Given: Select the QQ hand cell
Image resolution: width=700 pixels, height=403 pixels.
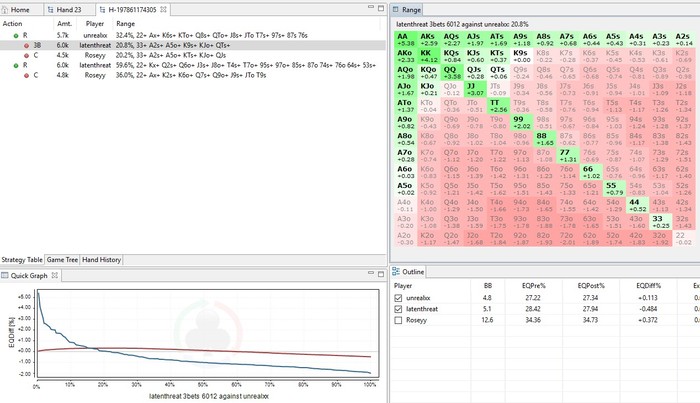Looking at the screenshot, I should click(x=452, y=73).
